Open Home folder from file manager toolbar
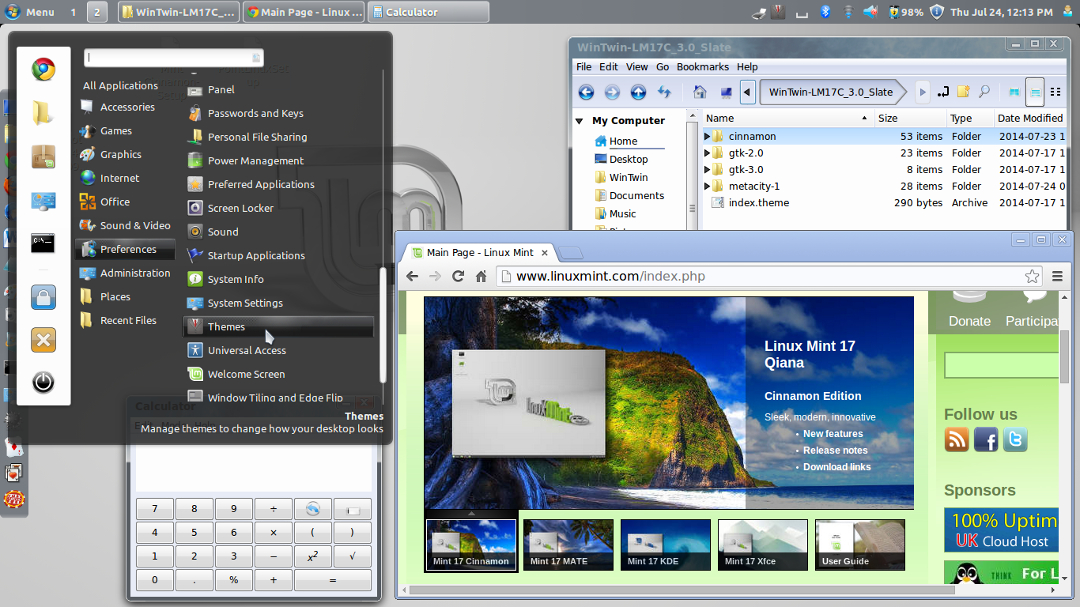 tap(700, 92)
